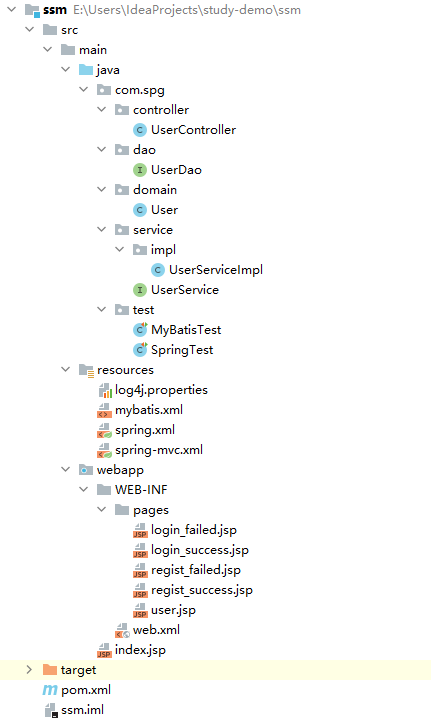The image size is (431, 721).
Task: Click the mybatis.xml file icon
Action: coord(104,410)
